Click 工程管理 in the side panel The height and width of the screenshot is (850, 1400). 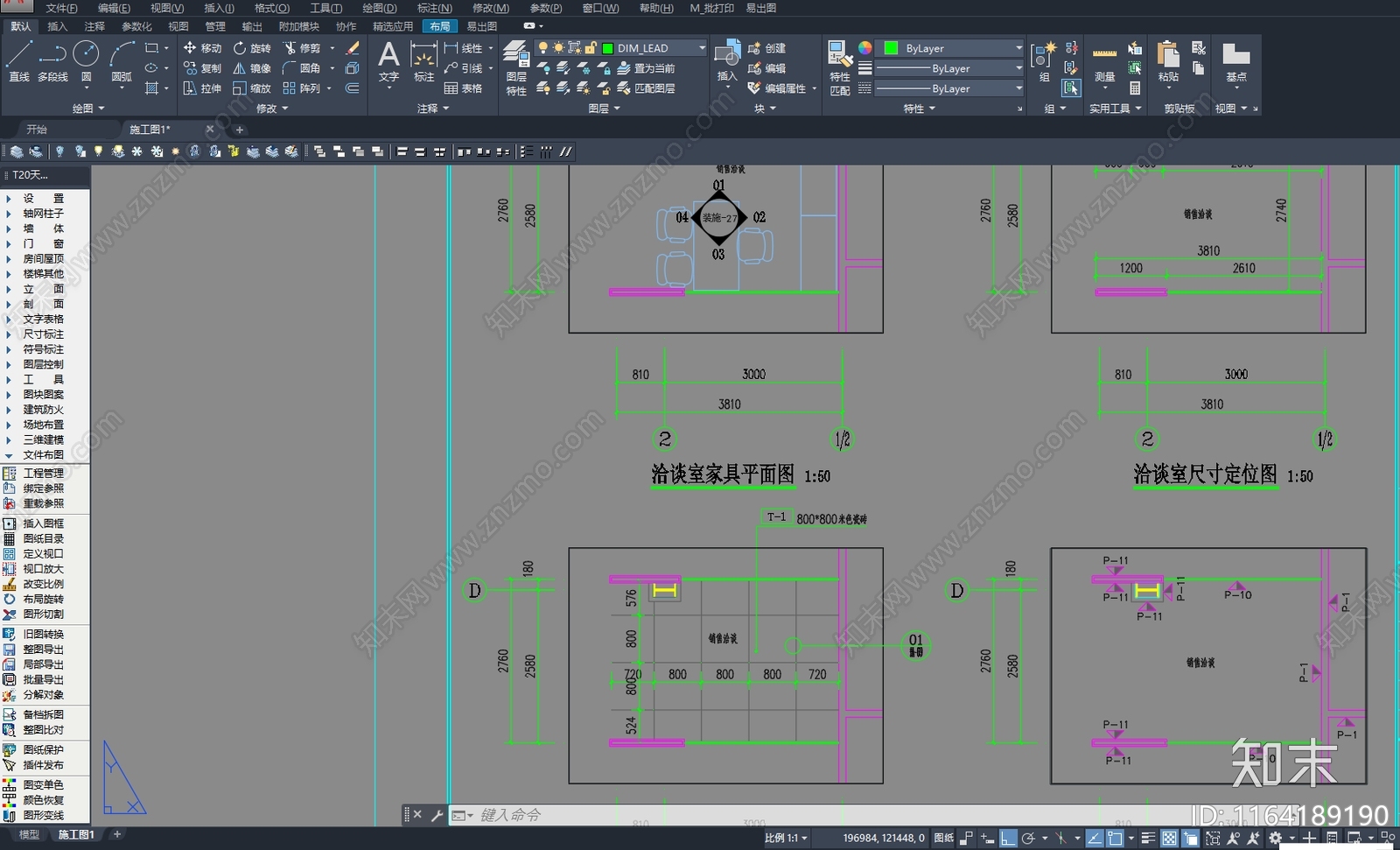click(x=44, y=474)
